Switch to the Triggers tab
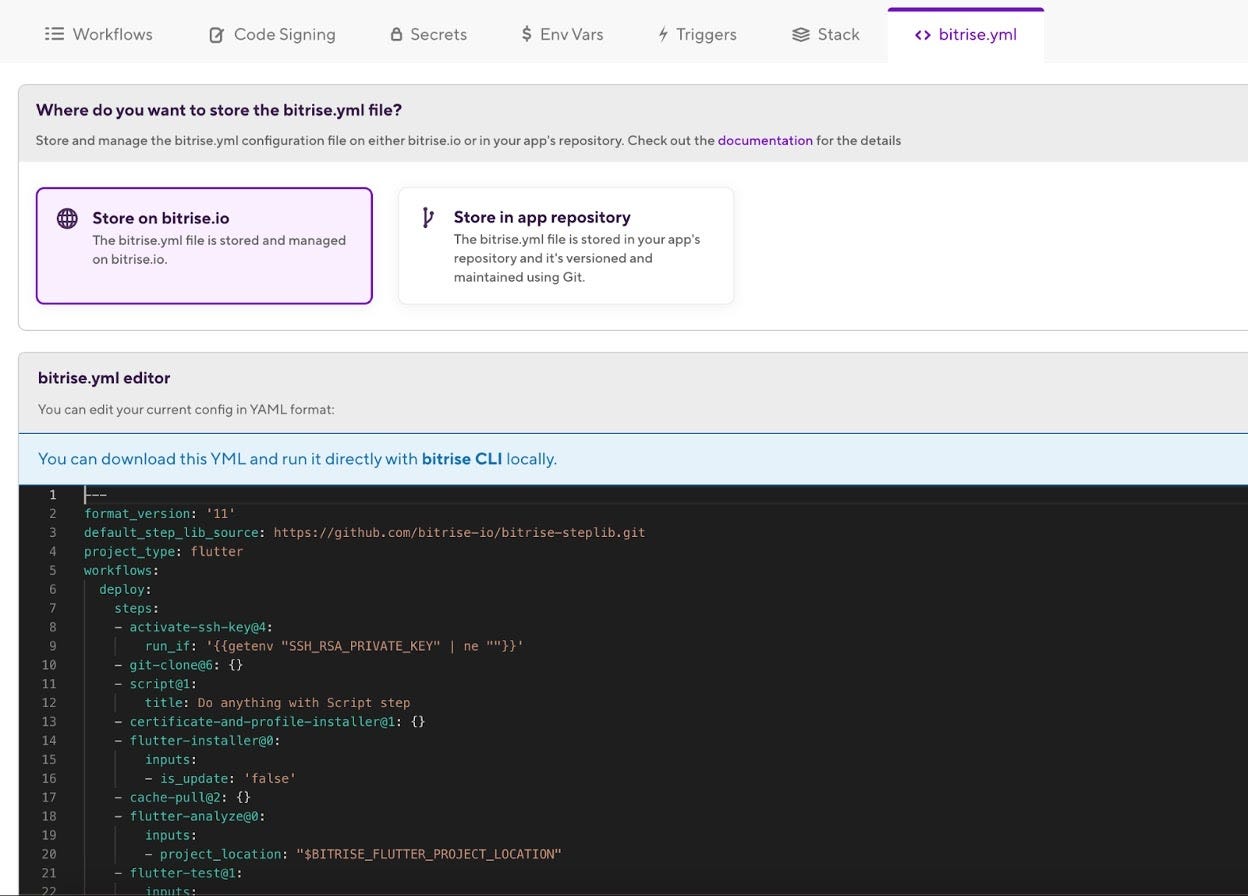Image resolution: width=1248 pixels, height=896 pixels. pos(697,34)
